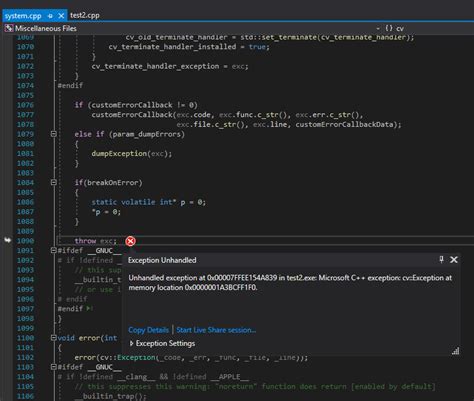
Task: Click the green run-to-click arrow after #endif
Action: point(89,308)
